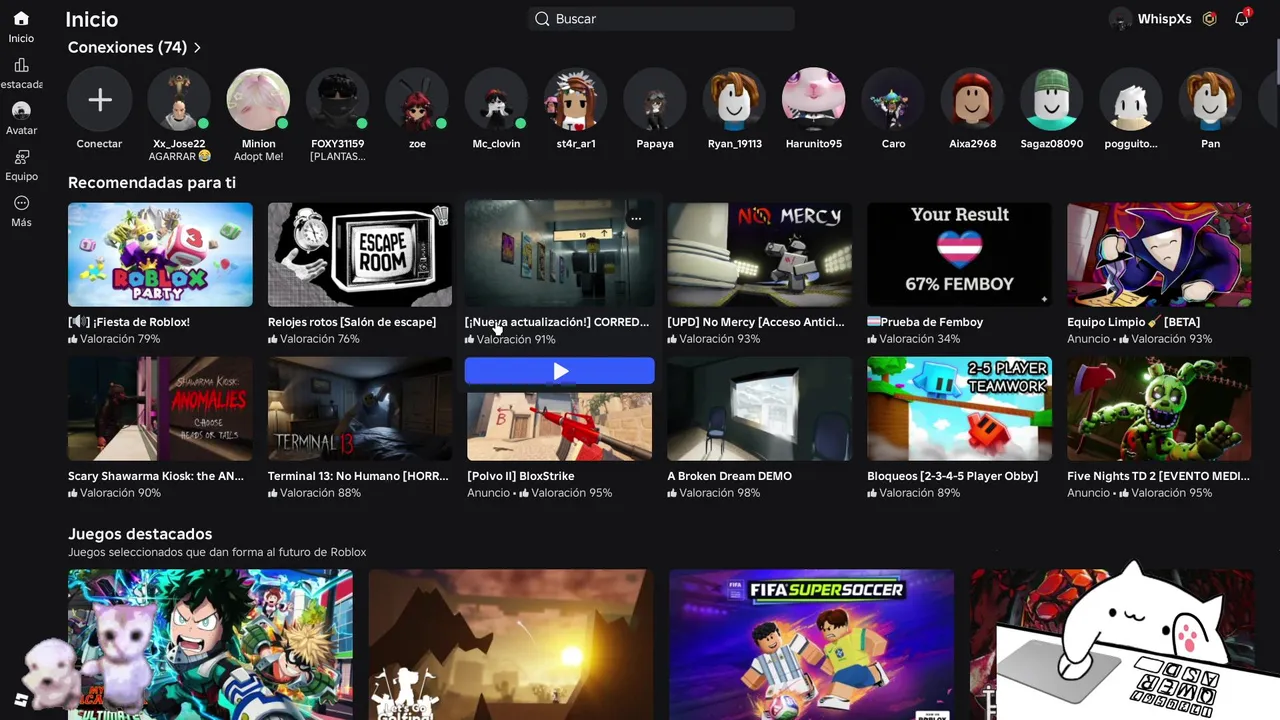
Task: Click the [Polvo II] BloxStrike title
Action: click(x=521, y=476)
